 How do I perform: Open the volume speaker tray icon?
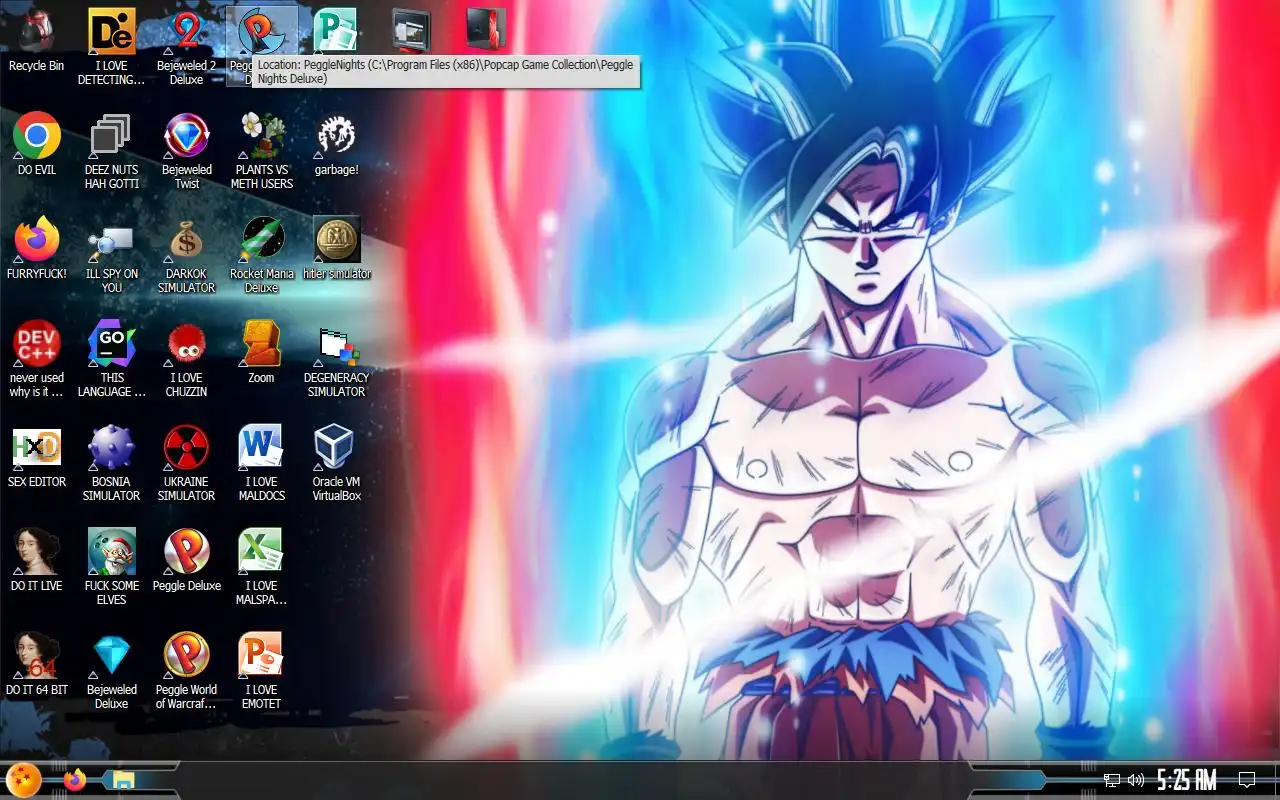pyautogui.click(x=1136, y=780)
